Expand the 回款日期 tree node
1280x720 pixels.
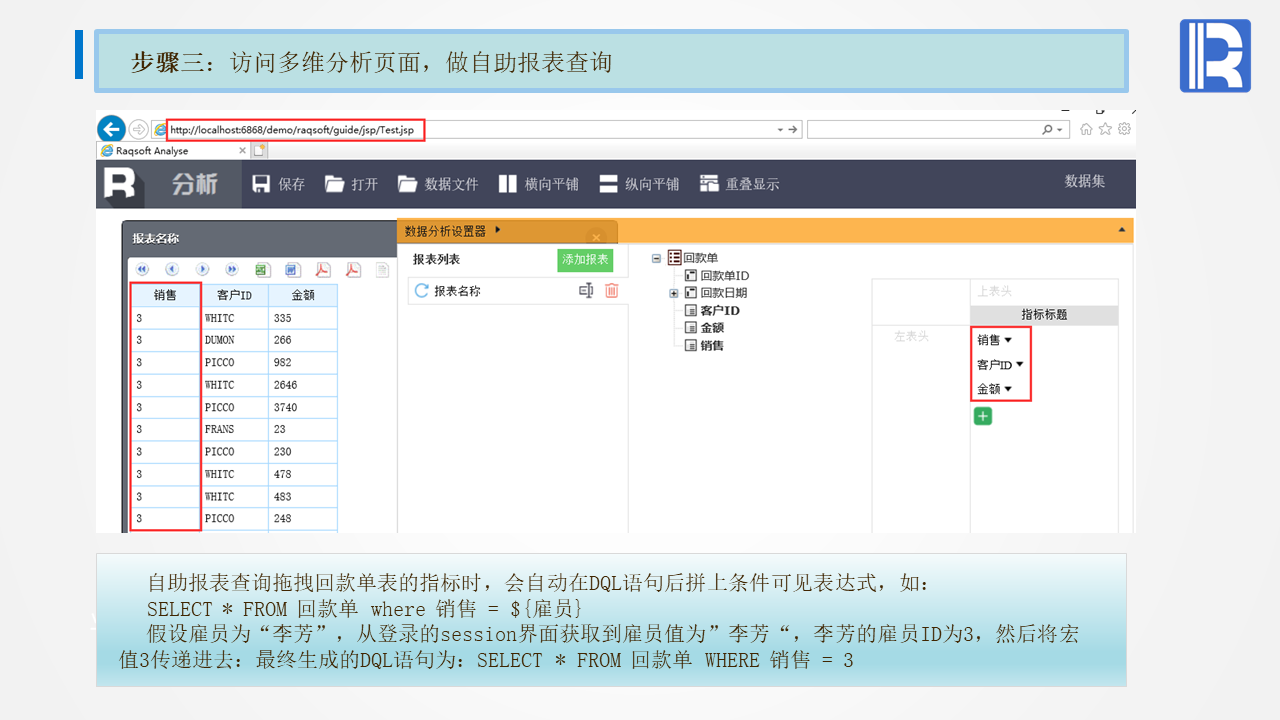pos(674,293)
